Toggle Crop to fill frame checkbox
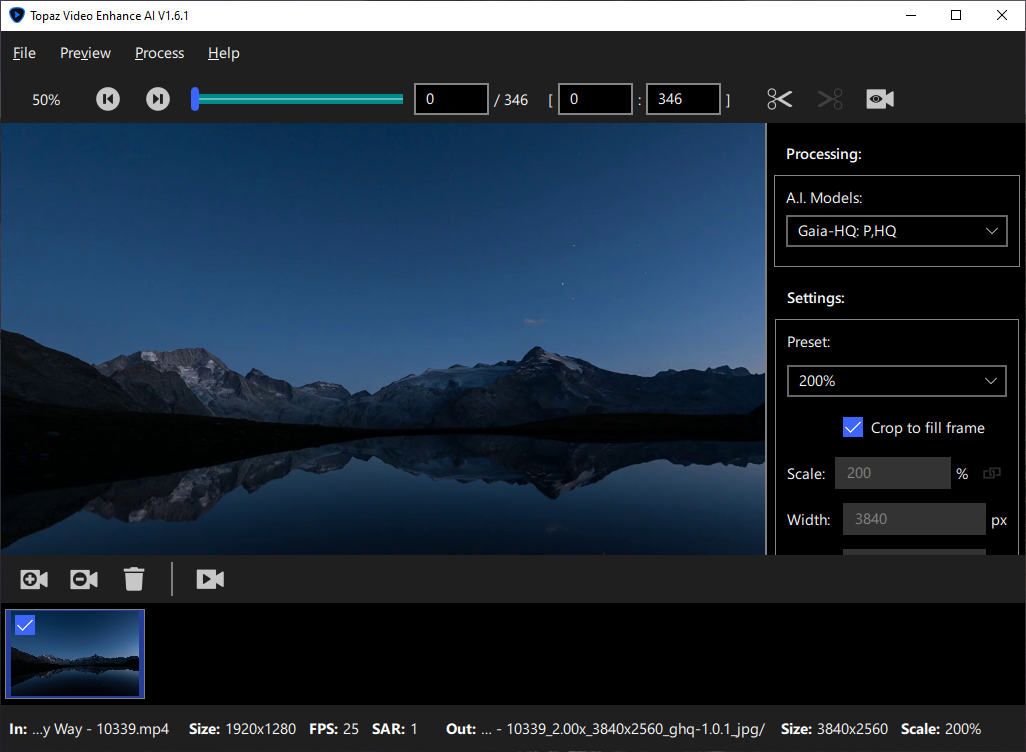The width and height of the screenshot is (1026, 752). coord(853,427)
